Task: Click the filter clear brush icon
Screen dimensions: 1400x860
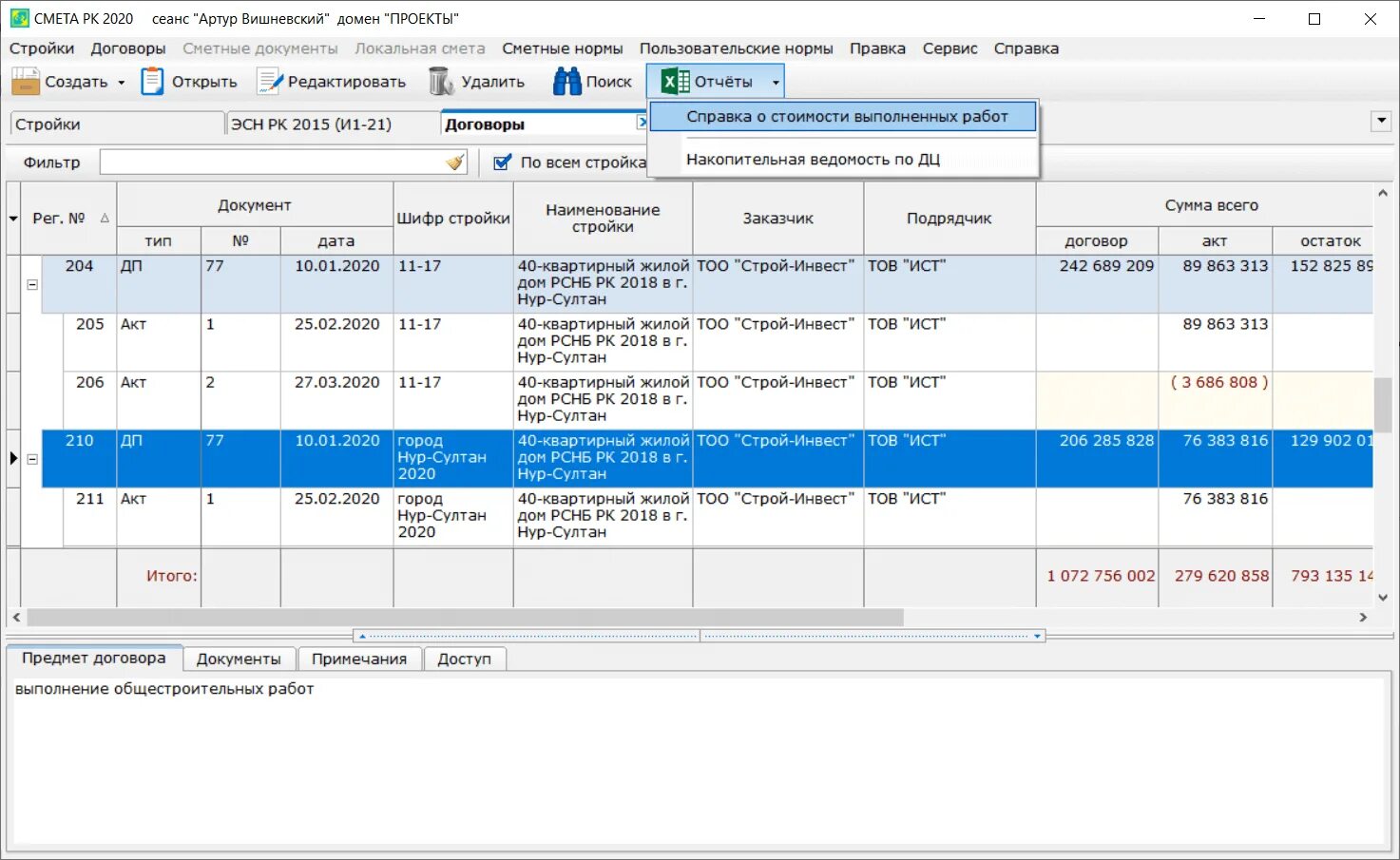Action: click(455, 162)
